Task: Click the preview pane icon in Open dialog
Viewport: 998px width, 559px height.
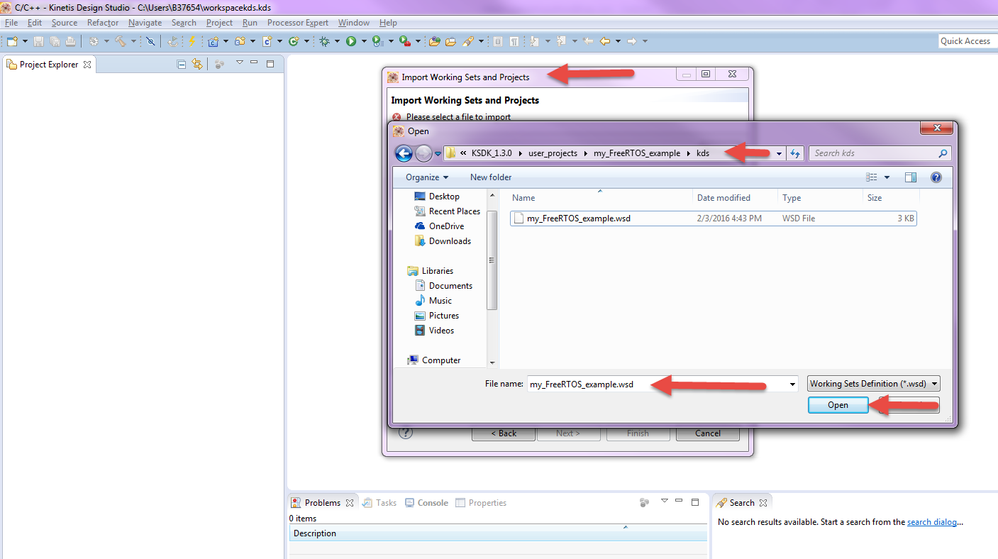Action: 911,178
